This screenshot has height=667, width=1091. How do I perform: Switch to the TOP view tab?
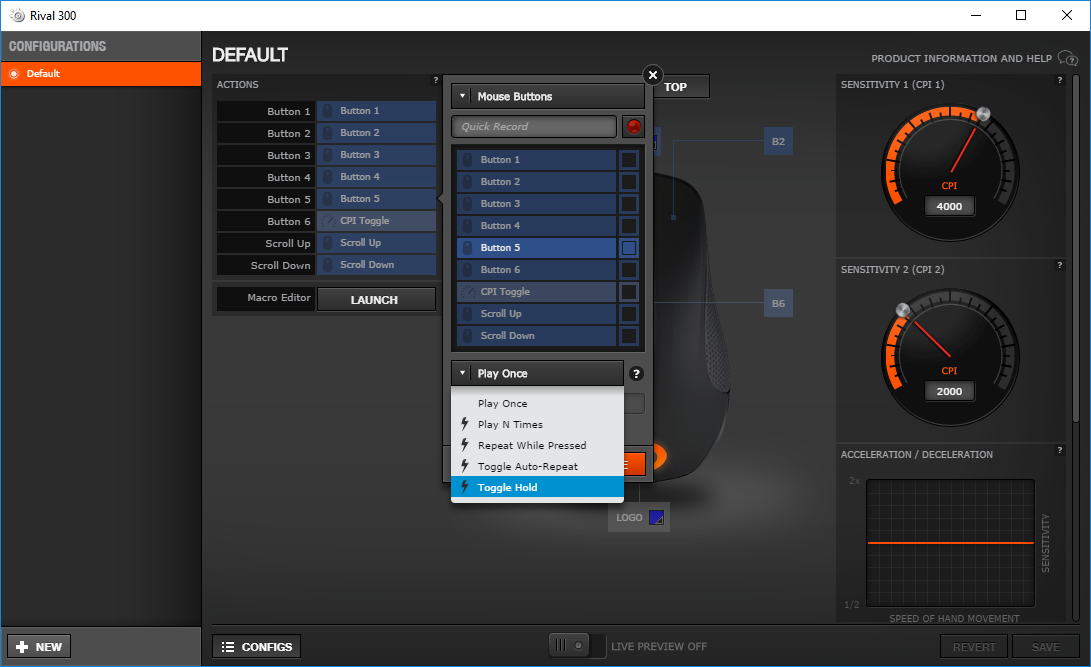click(682, 87)
